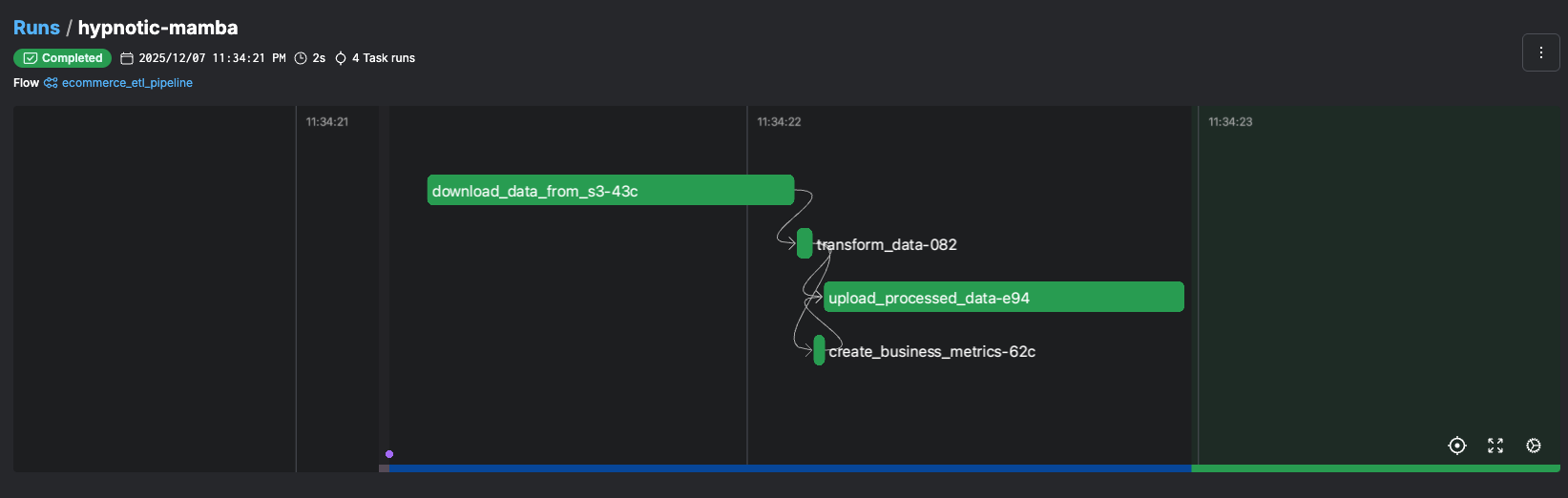The height and width of the screenshot is (498, 1568).
Task: Click the clock icon beside 2s duration
Action: coord(301,58)
